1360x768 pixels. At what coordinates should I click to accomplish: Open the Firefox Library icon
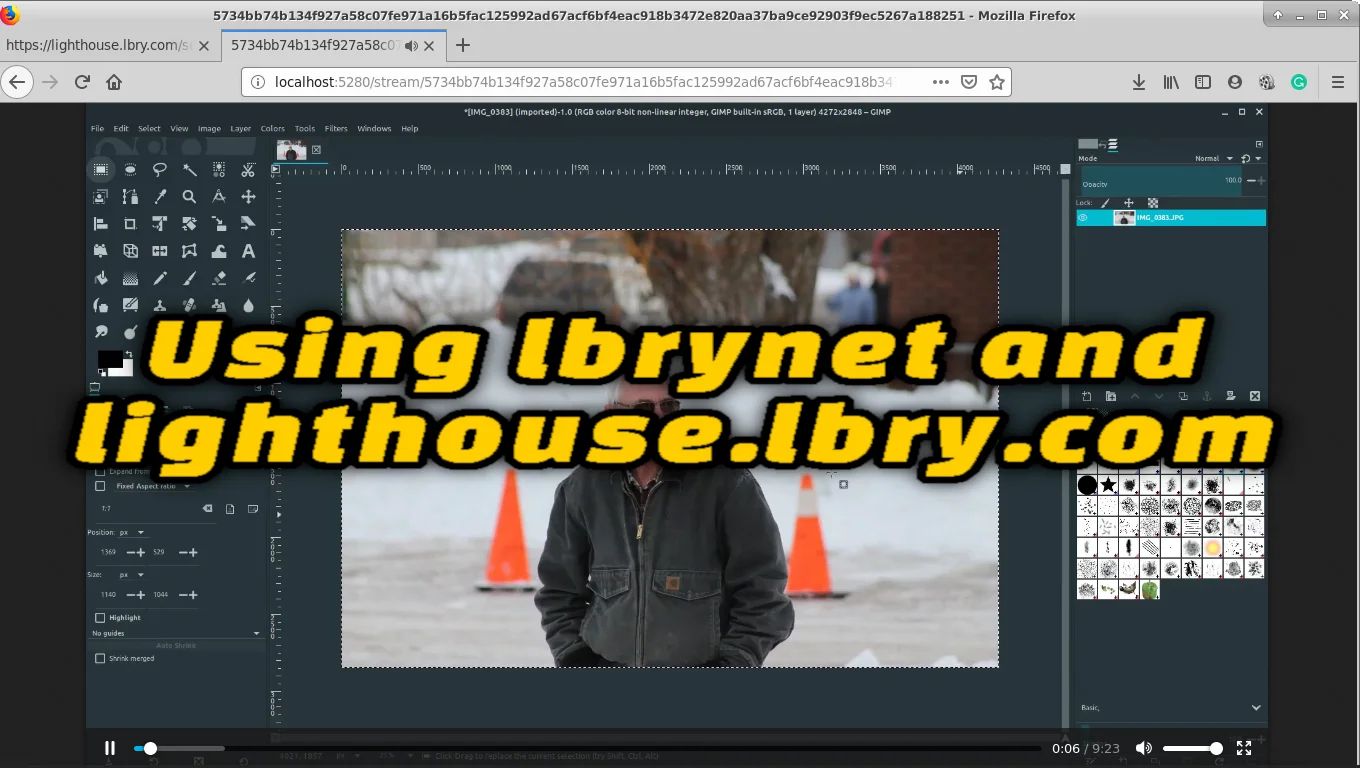[x=1171, y=82]
